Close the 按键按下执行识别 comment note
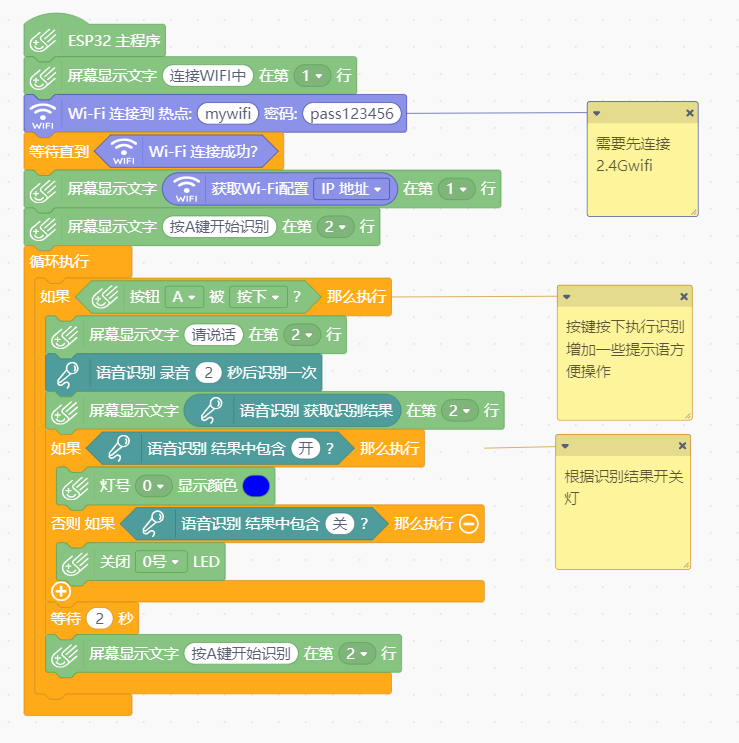 point(684,297)
